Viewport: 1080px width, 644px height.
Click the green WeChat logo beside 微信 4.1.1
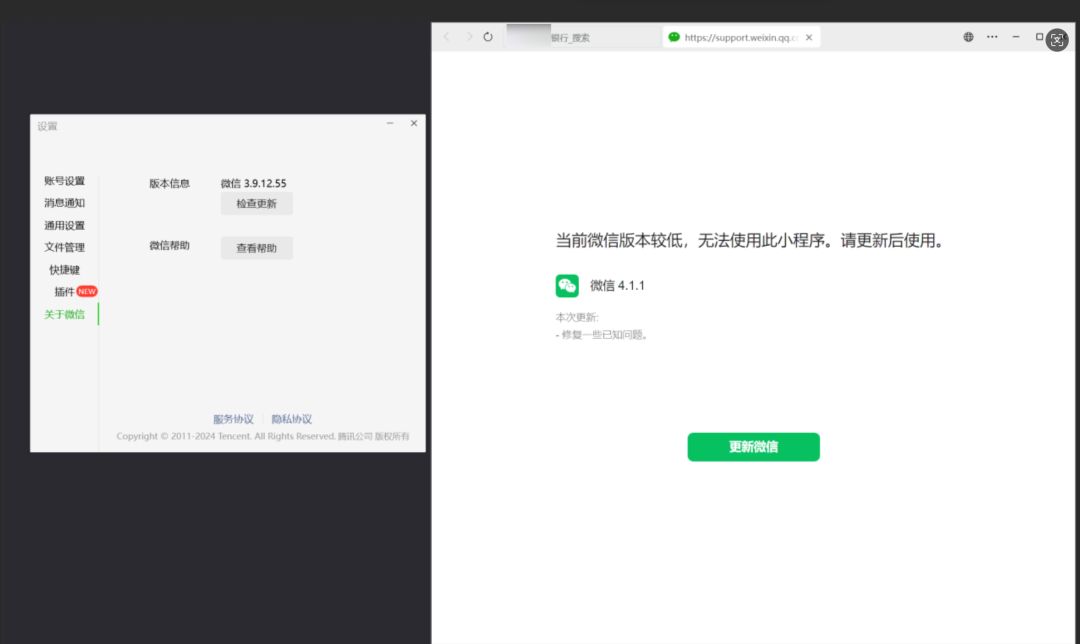click(567, 286)
